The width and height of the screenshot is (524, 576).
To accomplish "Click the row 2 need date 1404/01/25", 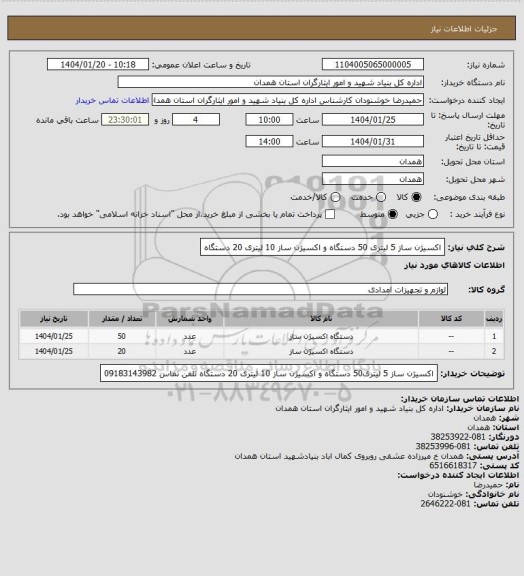I will pos(54,351).
